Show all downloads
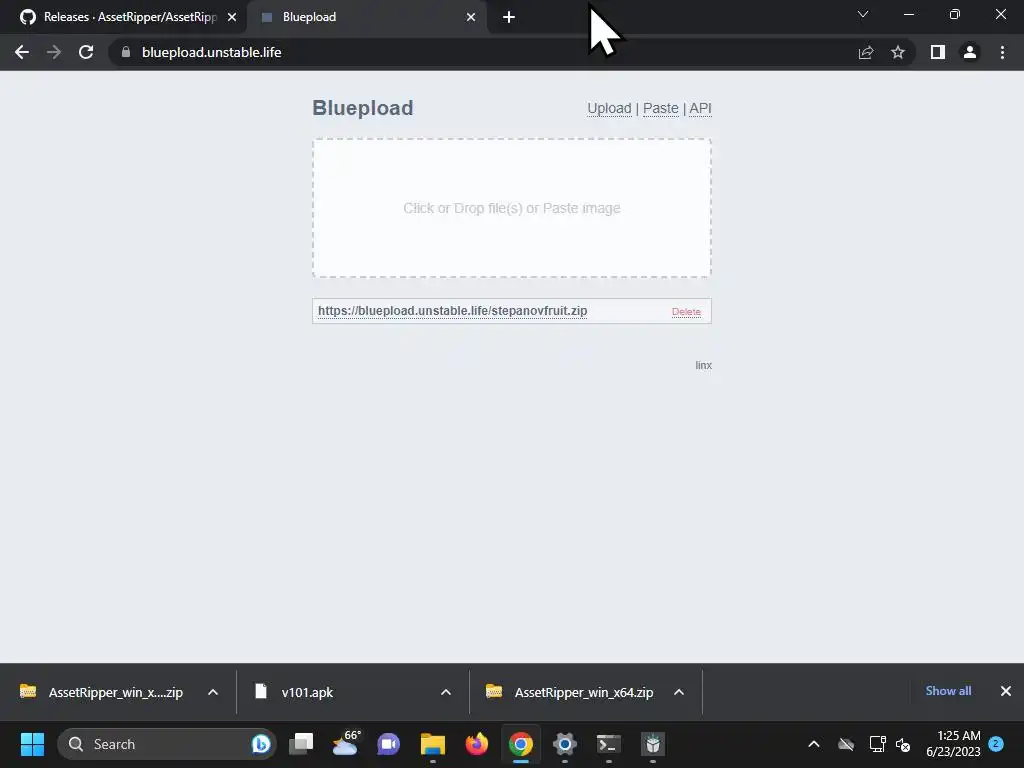 tap(948, 691)
